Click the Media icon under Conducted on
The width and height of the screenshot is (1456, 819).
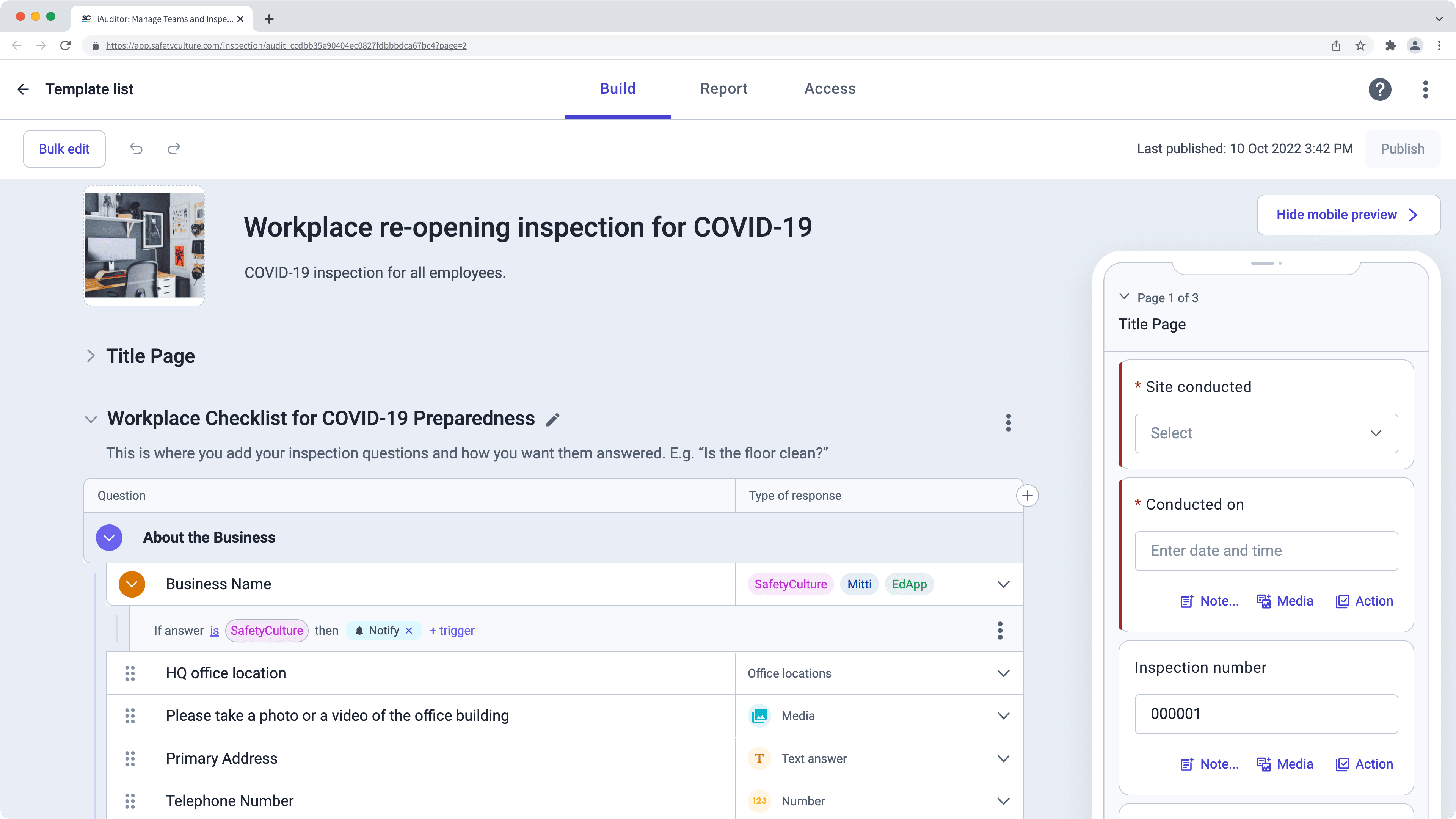point(1264,601)
